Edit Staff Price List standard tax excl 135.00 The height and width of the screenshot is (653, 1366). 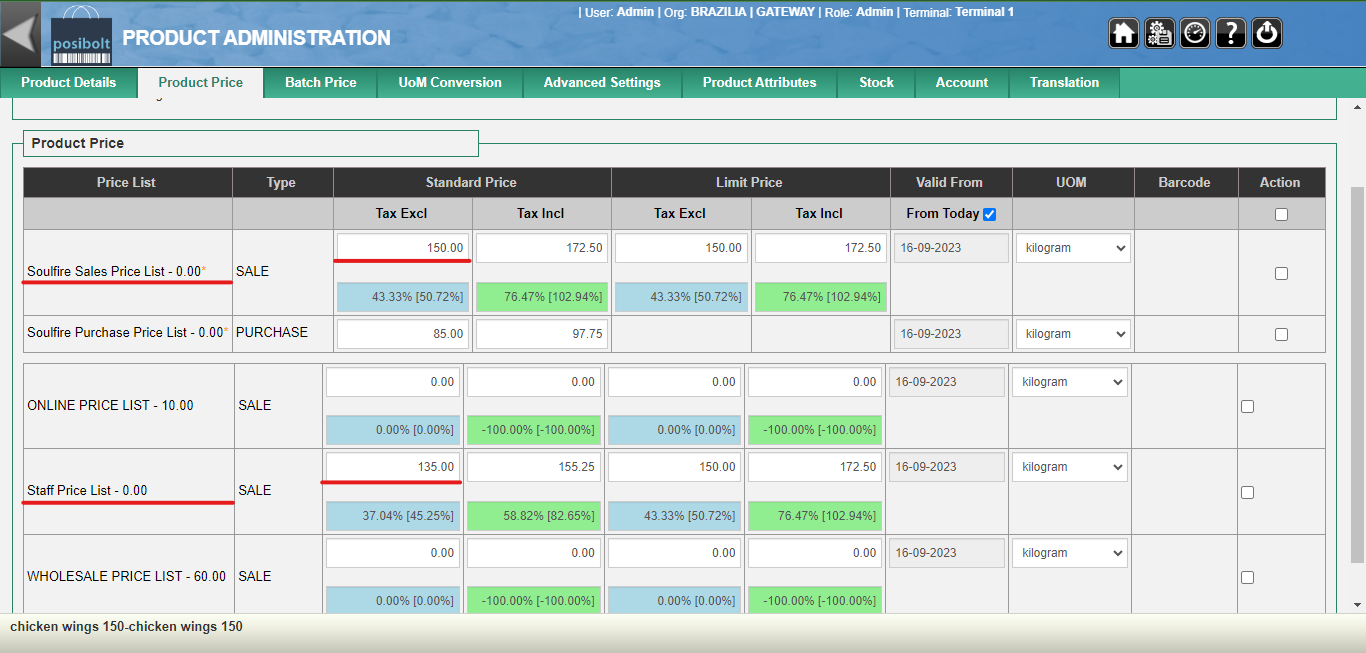coord(393,467)
